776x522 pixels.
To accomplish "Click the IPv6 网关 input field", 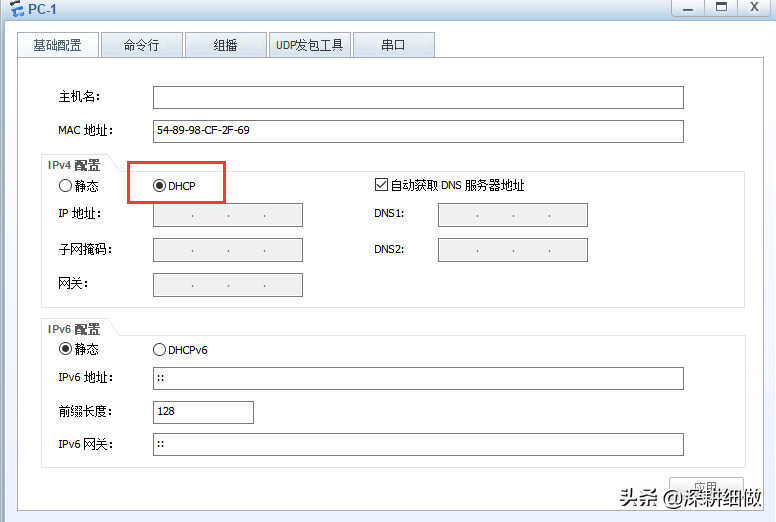I will [x=418, y=444].
